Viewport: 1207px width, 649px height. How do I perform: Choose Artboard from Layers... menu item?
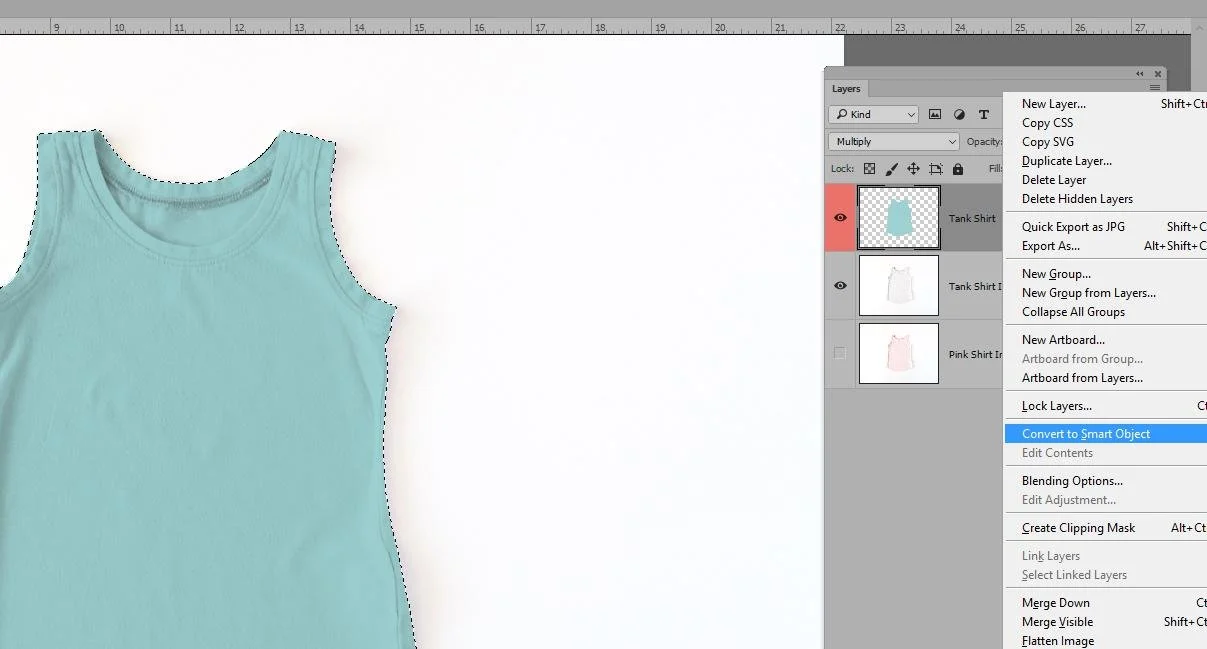(1082, 378)
